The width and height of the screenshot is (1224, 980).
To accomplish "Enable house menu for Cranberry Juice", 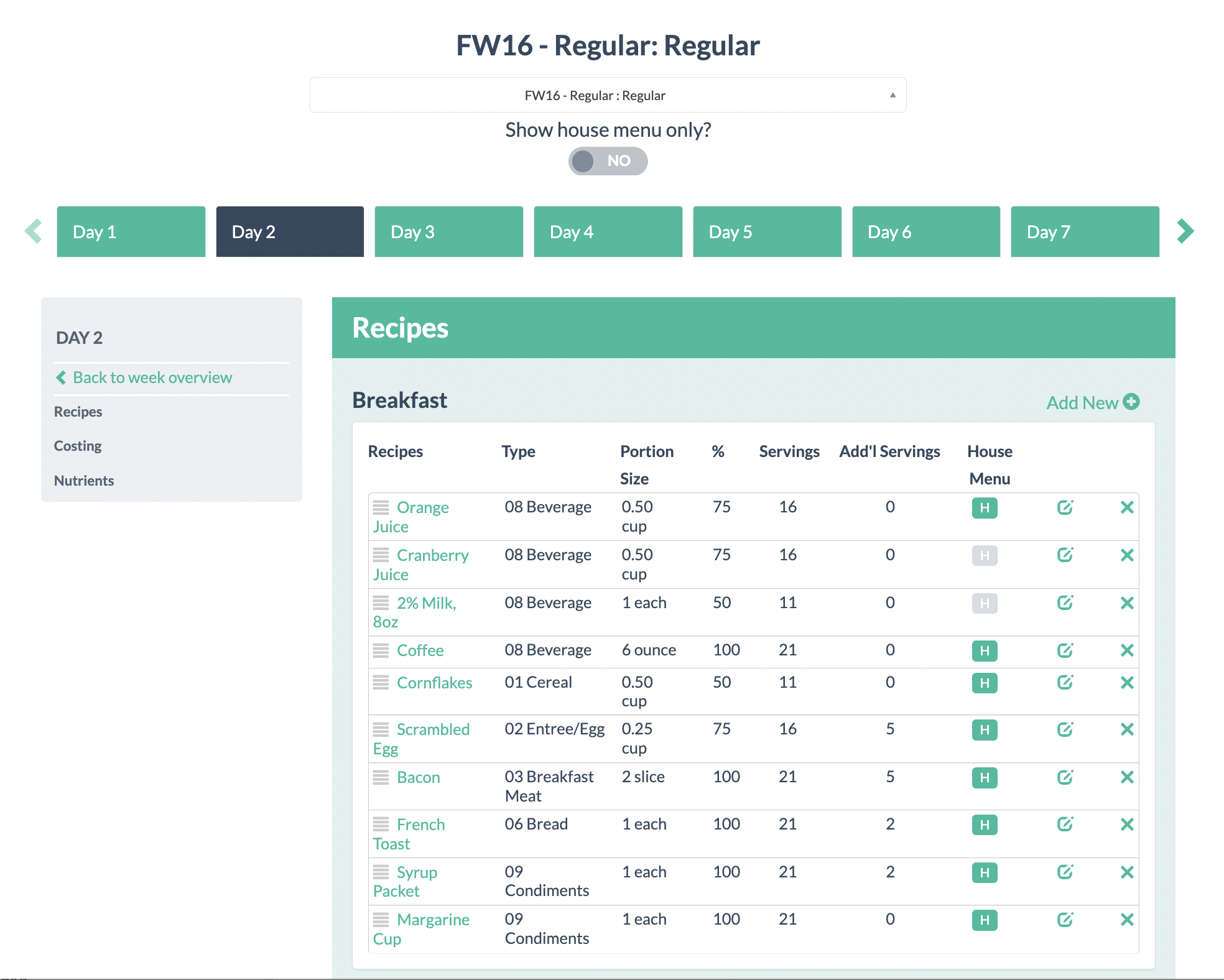I will (984, 555).
